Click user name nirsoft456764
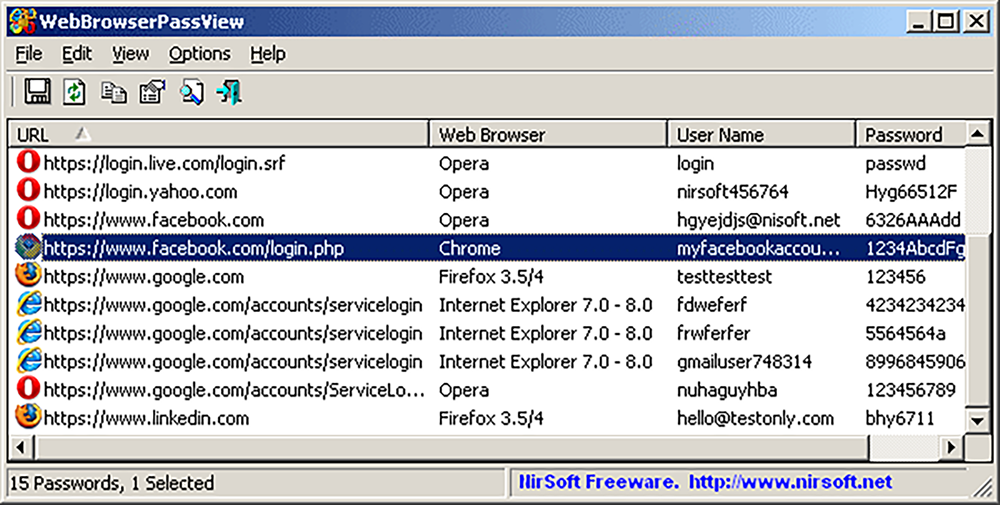 click(733, 192)
